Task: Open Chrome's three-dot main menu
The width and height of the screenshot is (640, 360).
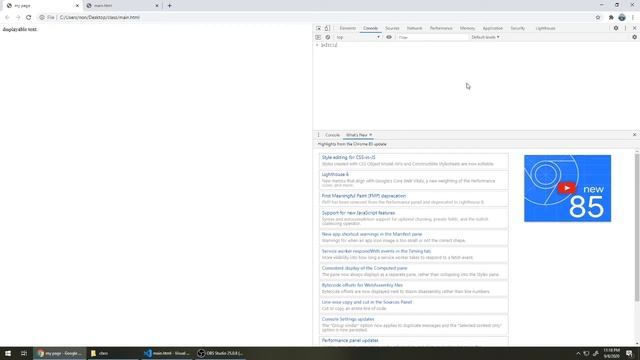Action: click(633, 18)
